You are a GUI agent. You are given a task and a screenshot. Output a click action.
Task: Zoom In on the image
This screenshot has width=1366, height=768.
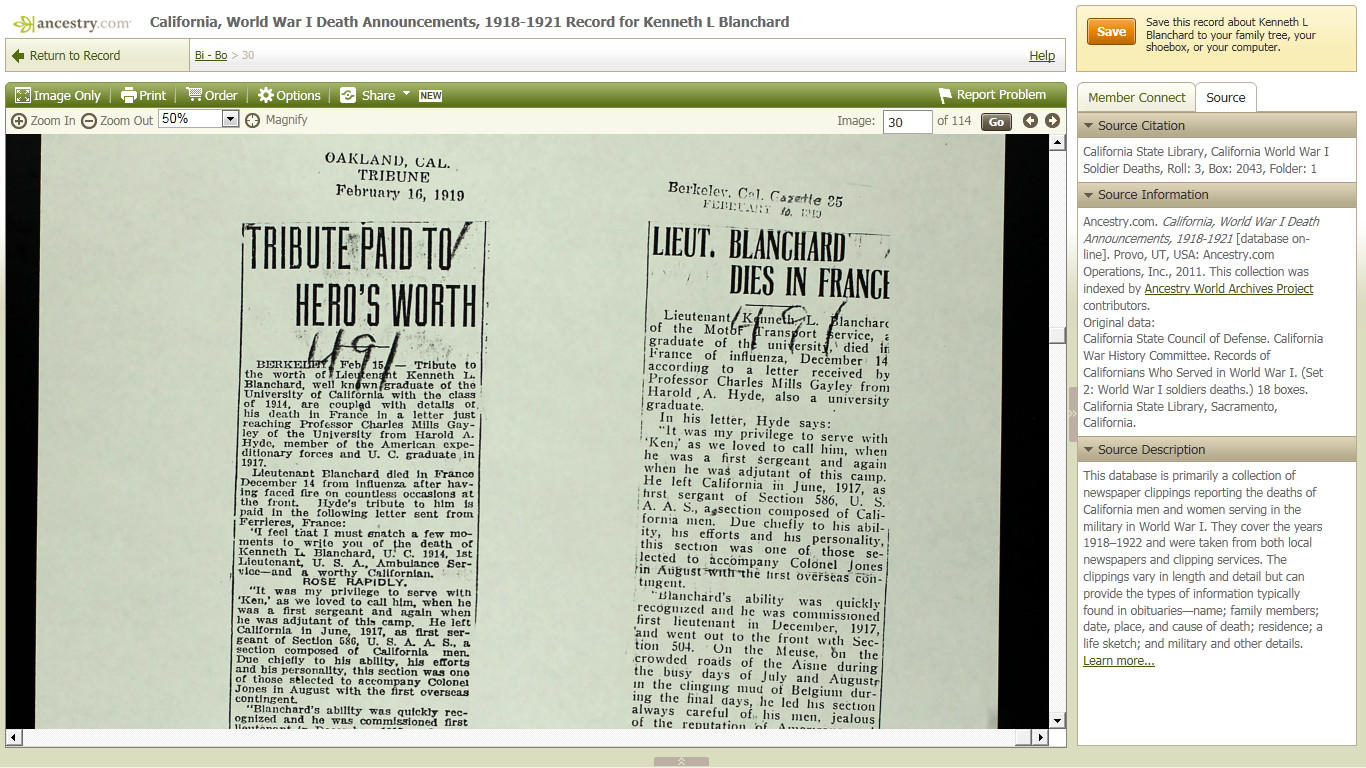[x=43, y=120]
